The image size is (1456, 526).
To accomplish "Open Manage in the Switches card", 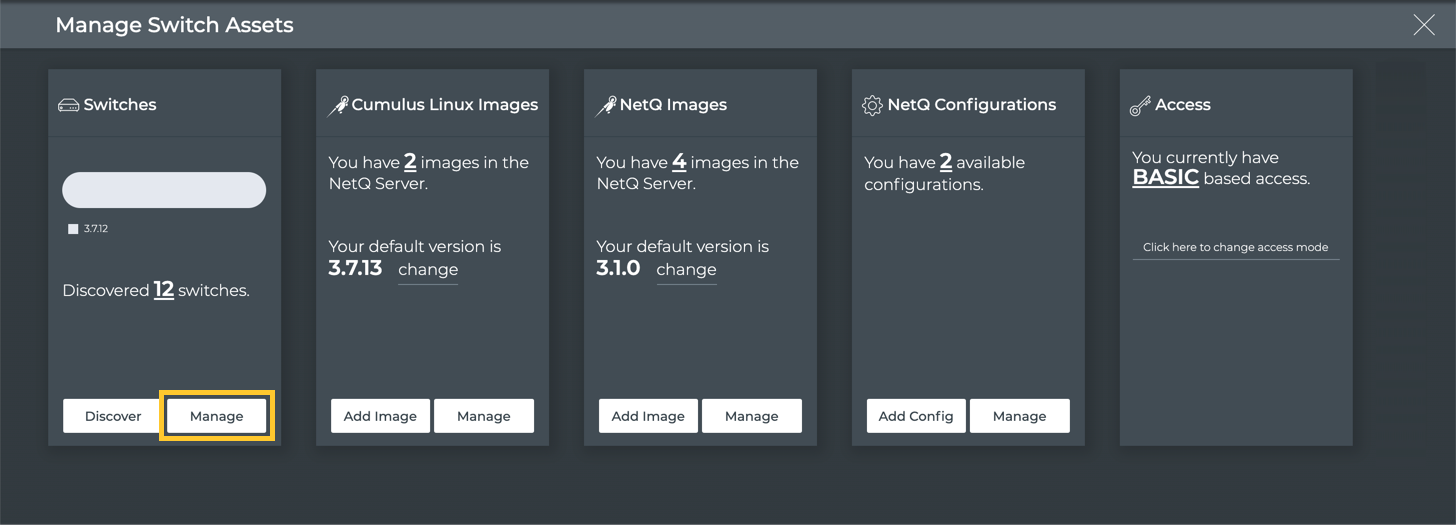I will point(216,416).
